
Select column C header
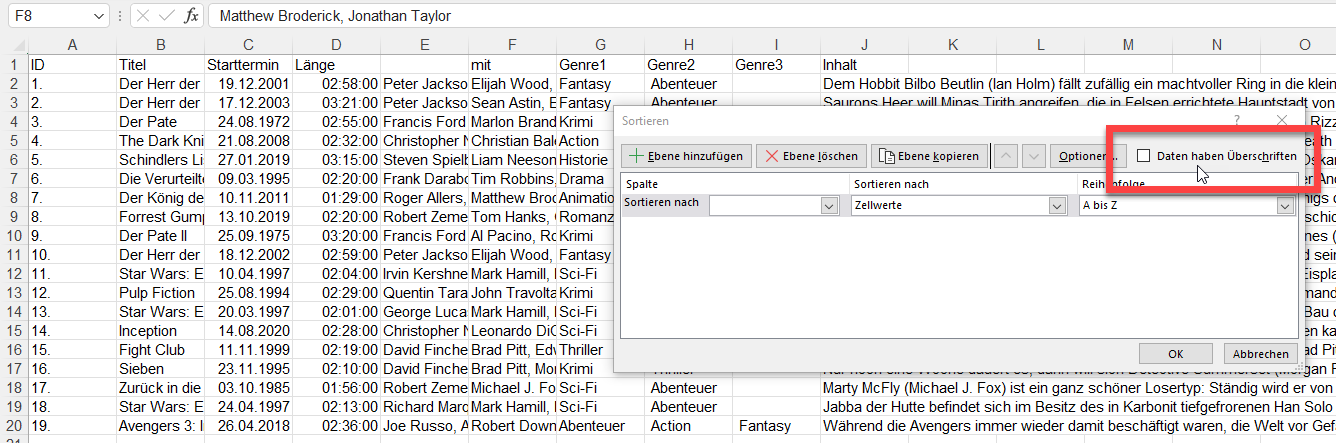pos(248,45)
